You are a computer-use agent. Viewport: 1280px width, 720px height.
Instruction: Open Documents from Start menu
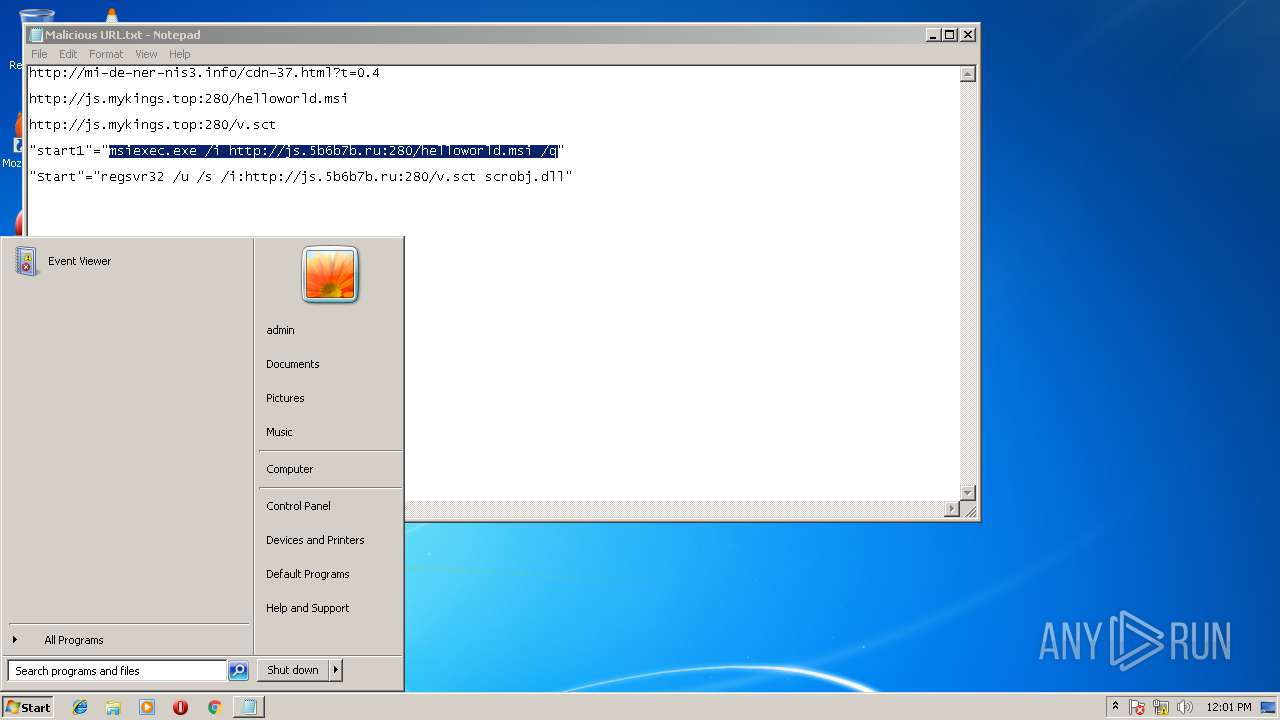point(292,364)
